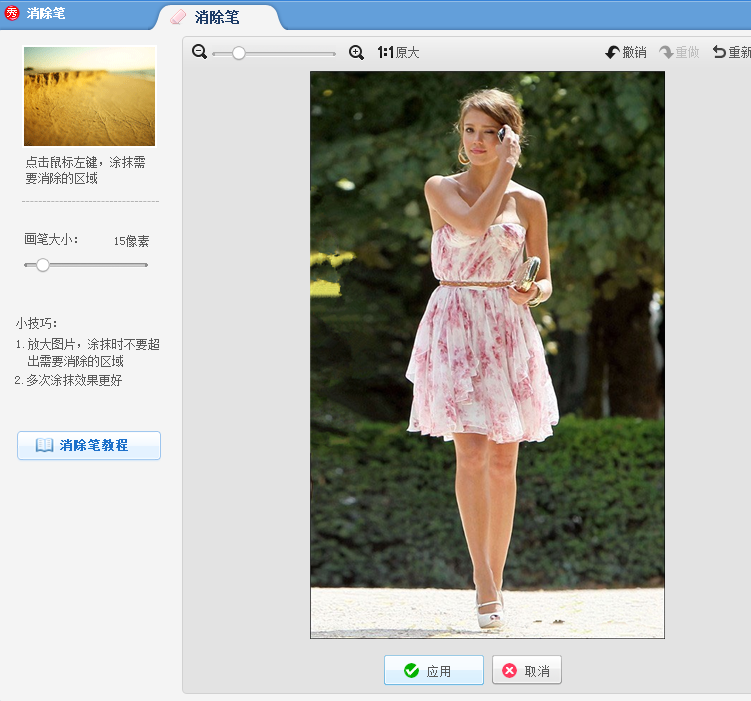Click the greyed 重做 redo button
The width and height of the screenshot is (751, 701).
click(679, 52)
